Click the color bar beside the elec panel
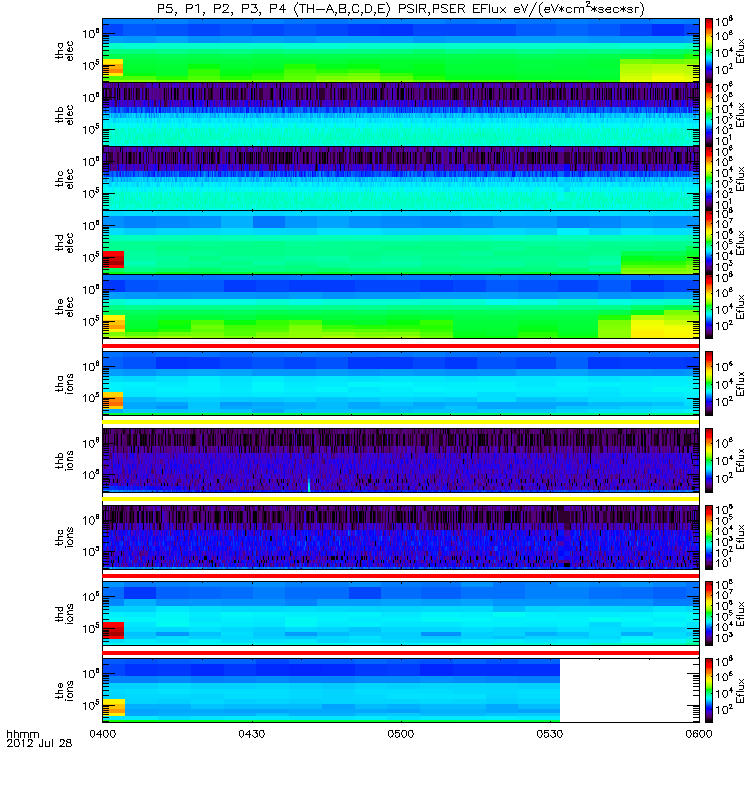This screenshot has width=750, height=800. pyautogui.click(x=709, y=307)
